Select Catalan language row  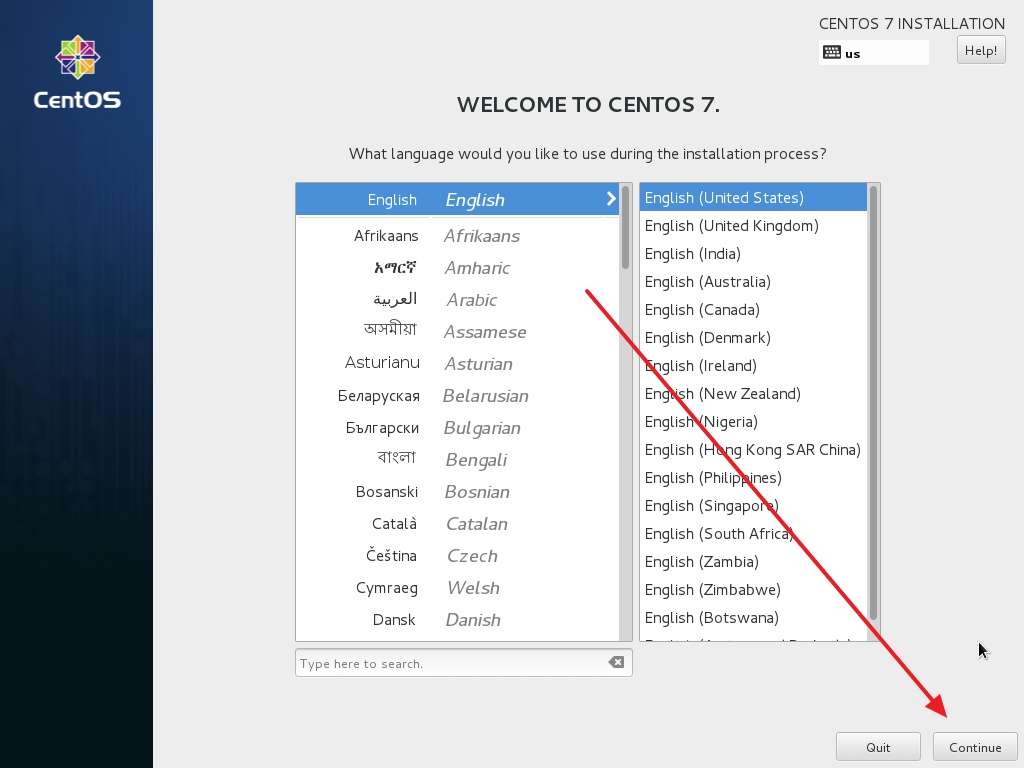(x=457, y=524)
